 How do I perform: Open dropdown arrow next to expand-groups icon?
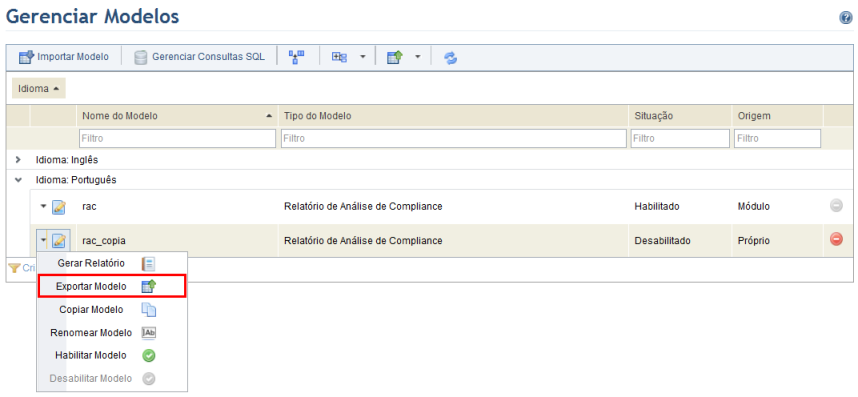click(362, 57)
